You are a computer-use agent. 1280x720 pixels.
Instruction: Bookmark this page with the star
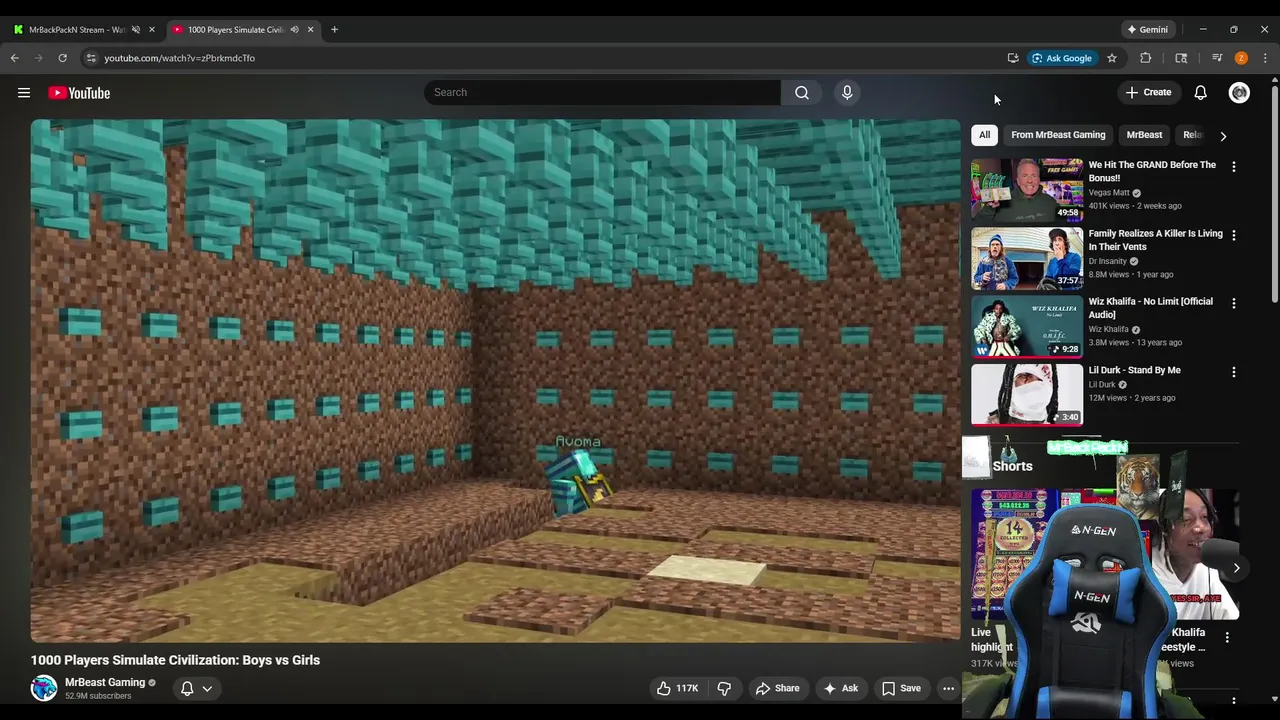pos(1112,58)
